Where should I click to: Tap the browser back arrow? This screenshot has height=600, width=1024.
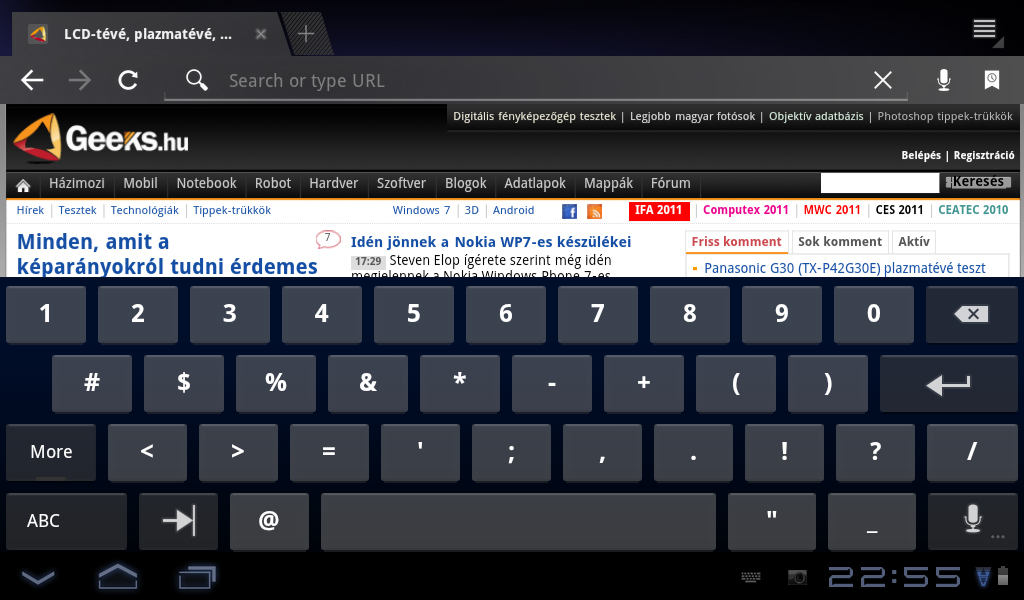click(x=33, y=81)
